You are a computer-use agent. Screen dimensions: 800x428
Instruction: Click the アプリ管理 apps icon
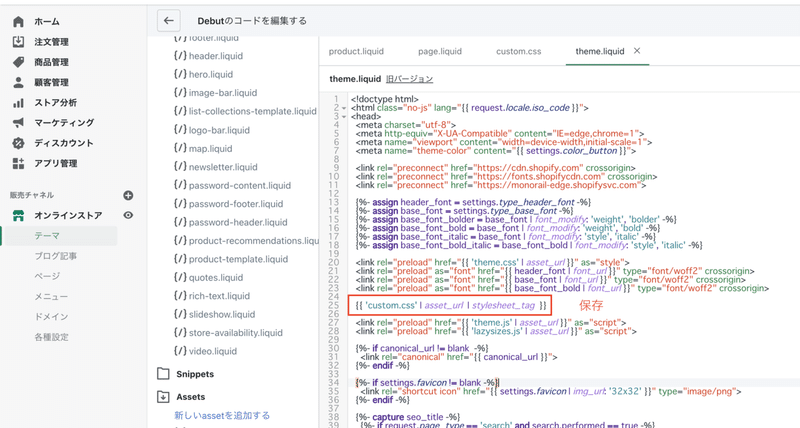[18, 163]
